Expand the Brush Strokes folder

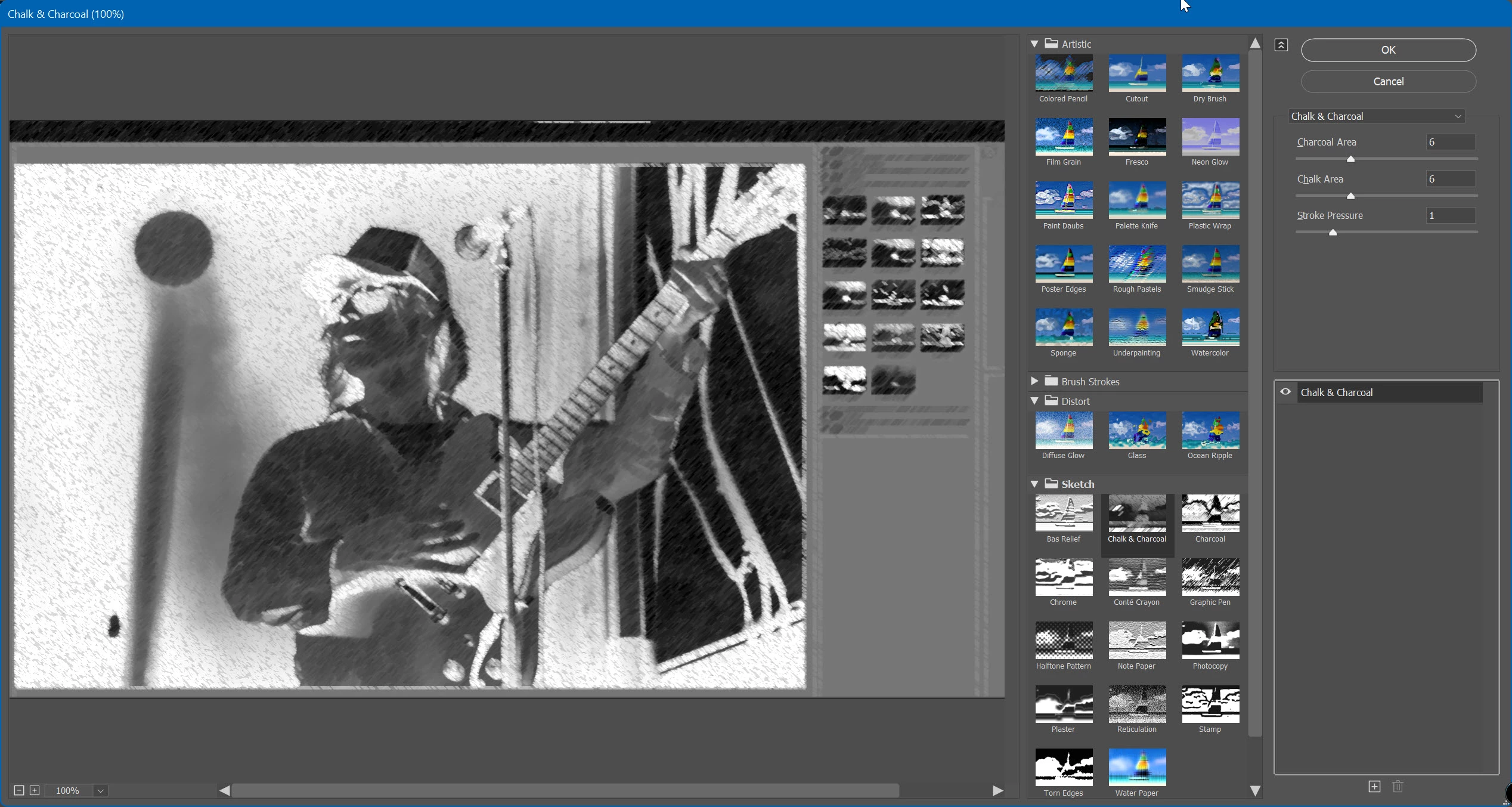click(x=1034, y=381)
